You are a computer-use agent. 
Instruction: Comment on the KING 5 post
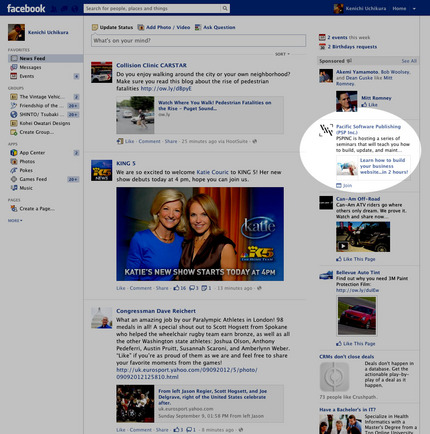141,288
